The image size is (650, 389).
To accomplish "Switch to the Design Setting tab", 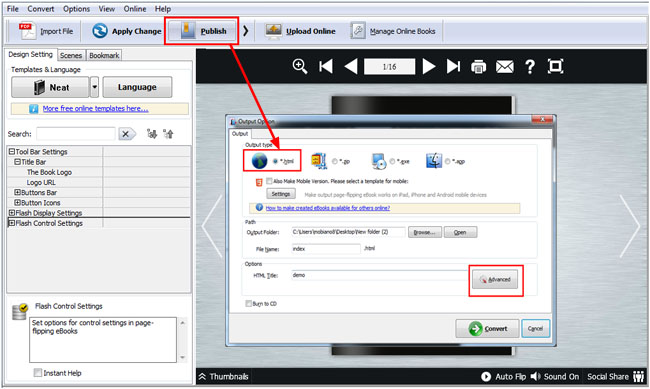I will 31,54.
